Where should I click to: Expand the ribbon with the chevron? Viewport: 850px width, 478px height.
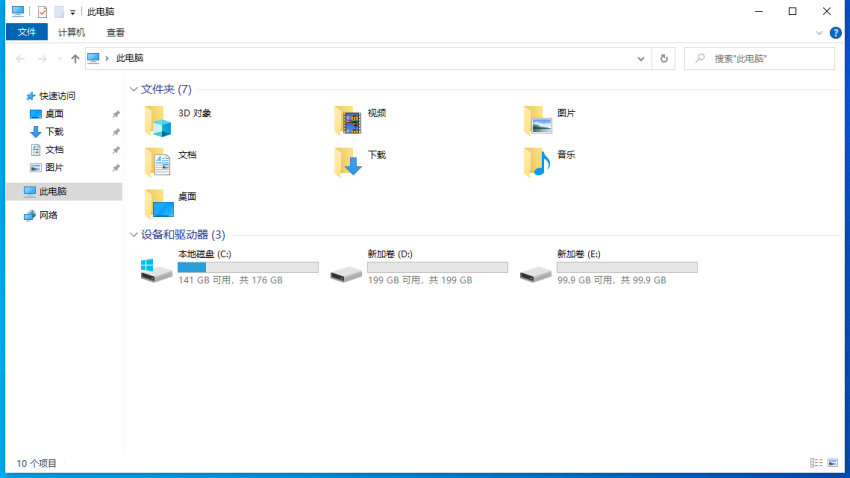tap(819, 33)
